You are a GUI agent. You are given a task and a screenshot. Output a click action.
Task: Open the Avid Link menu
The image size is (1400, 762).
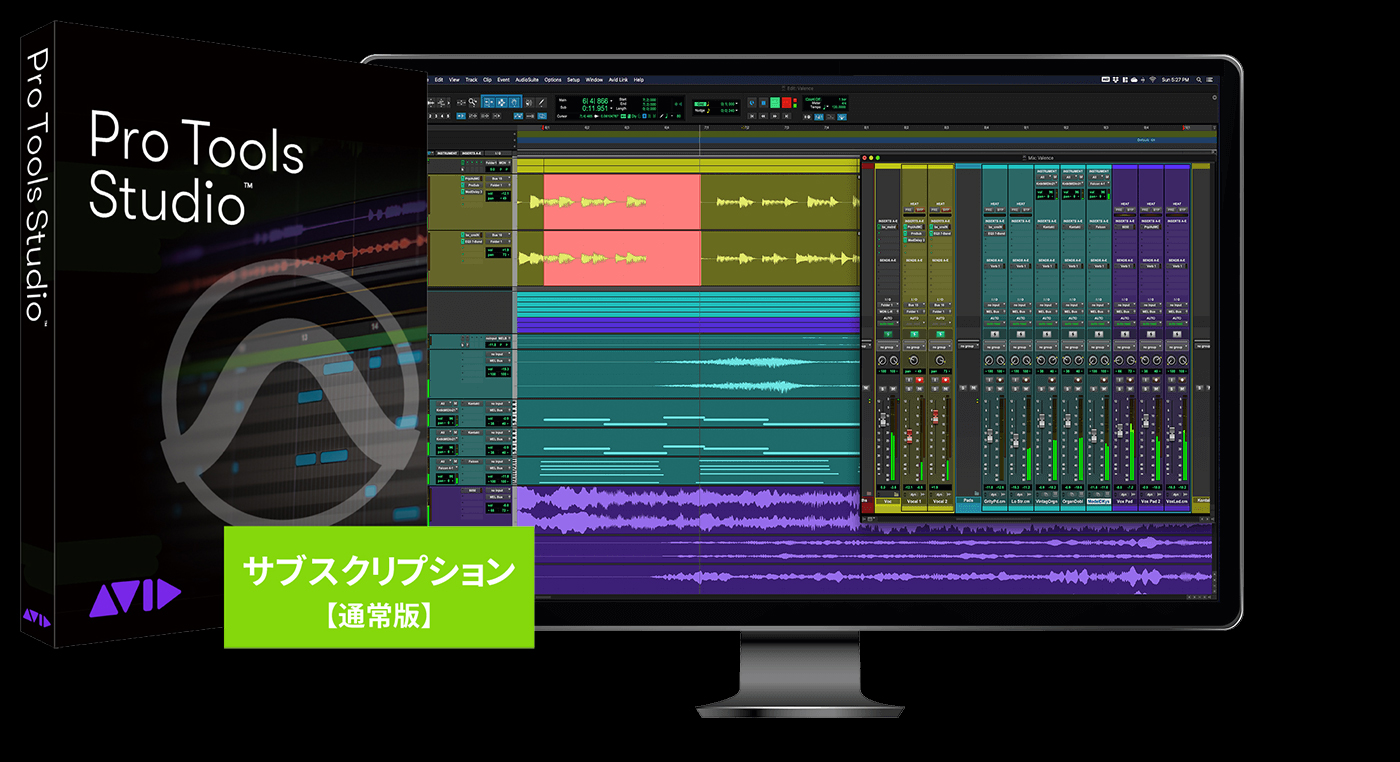pyautogui.click(x=618, y=80)
